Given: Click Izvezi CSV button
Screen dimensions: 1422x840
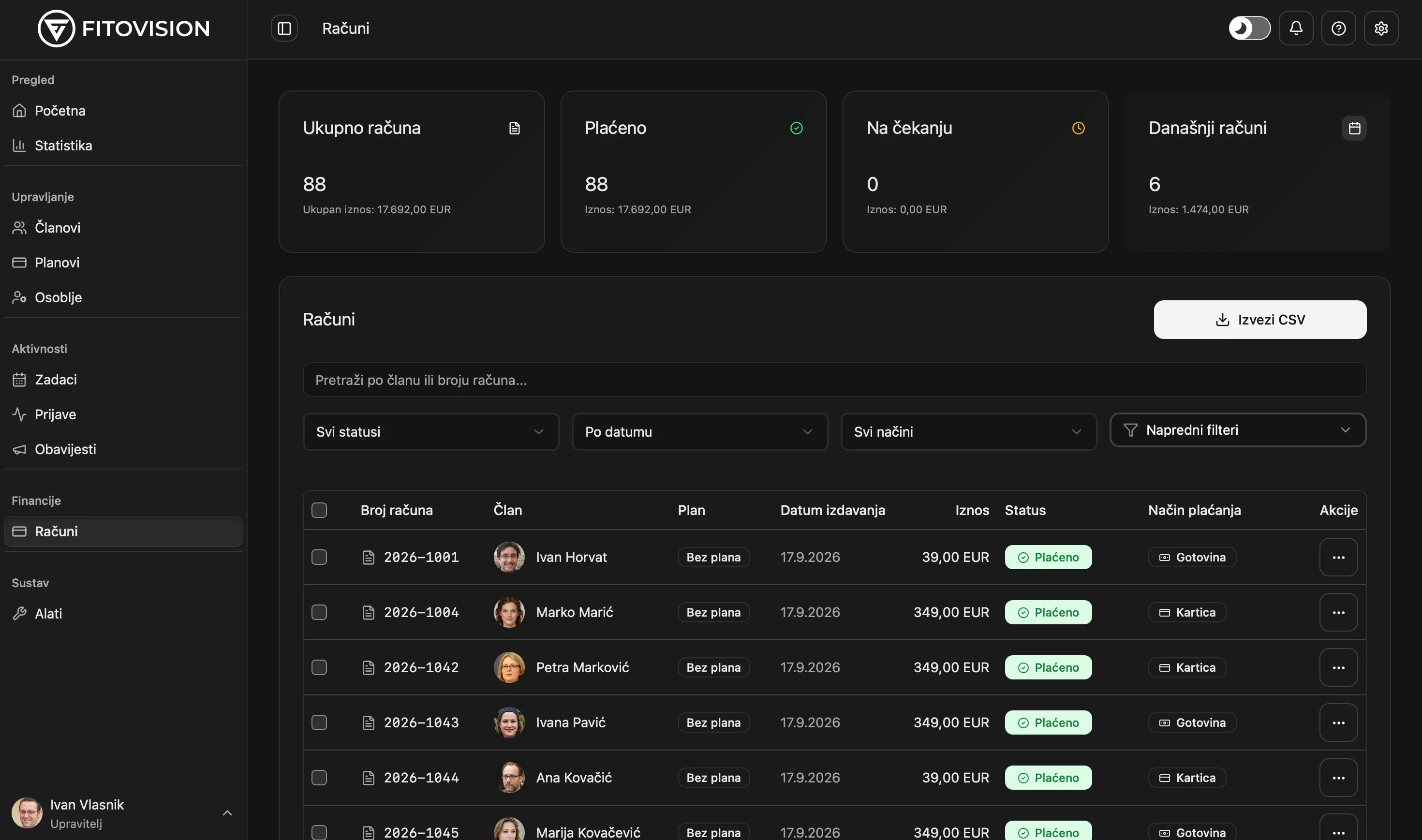Looking at the screenshot, I should click(x=1259, y=320).
